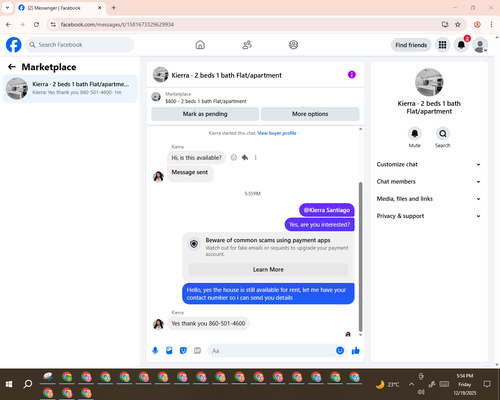Image resolution: width=500 pixels, height=400 pixels.
Task: Open More options for the listing
Action: (310, 114)
